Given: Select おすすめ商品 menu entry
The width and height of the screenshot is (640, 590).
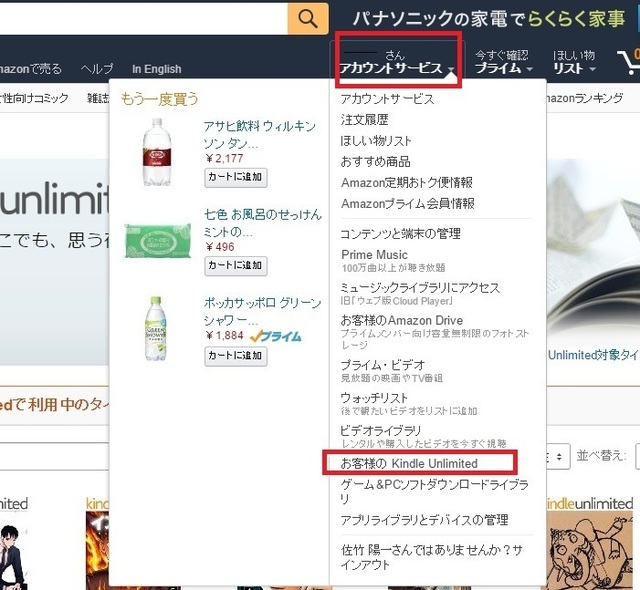Looking at the screenshot, I should [376, 162].
